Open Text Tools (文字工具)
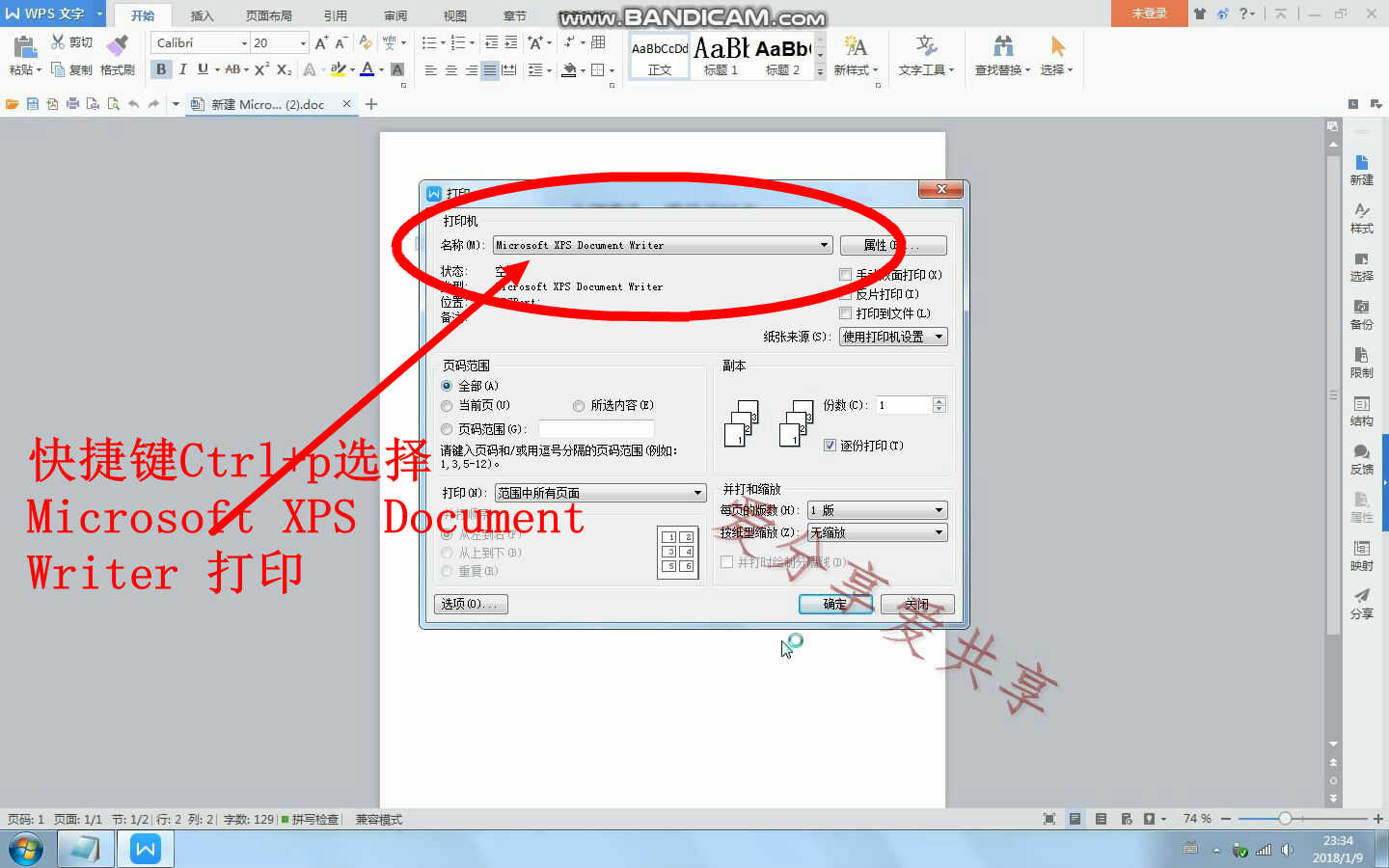Image resolution: width=1389 pixels, height=868 pixels. click(x=926, y=55)
